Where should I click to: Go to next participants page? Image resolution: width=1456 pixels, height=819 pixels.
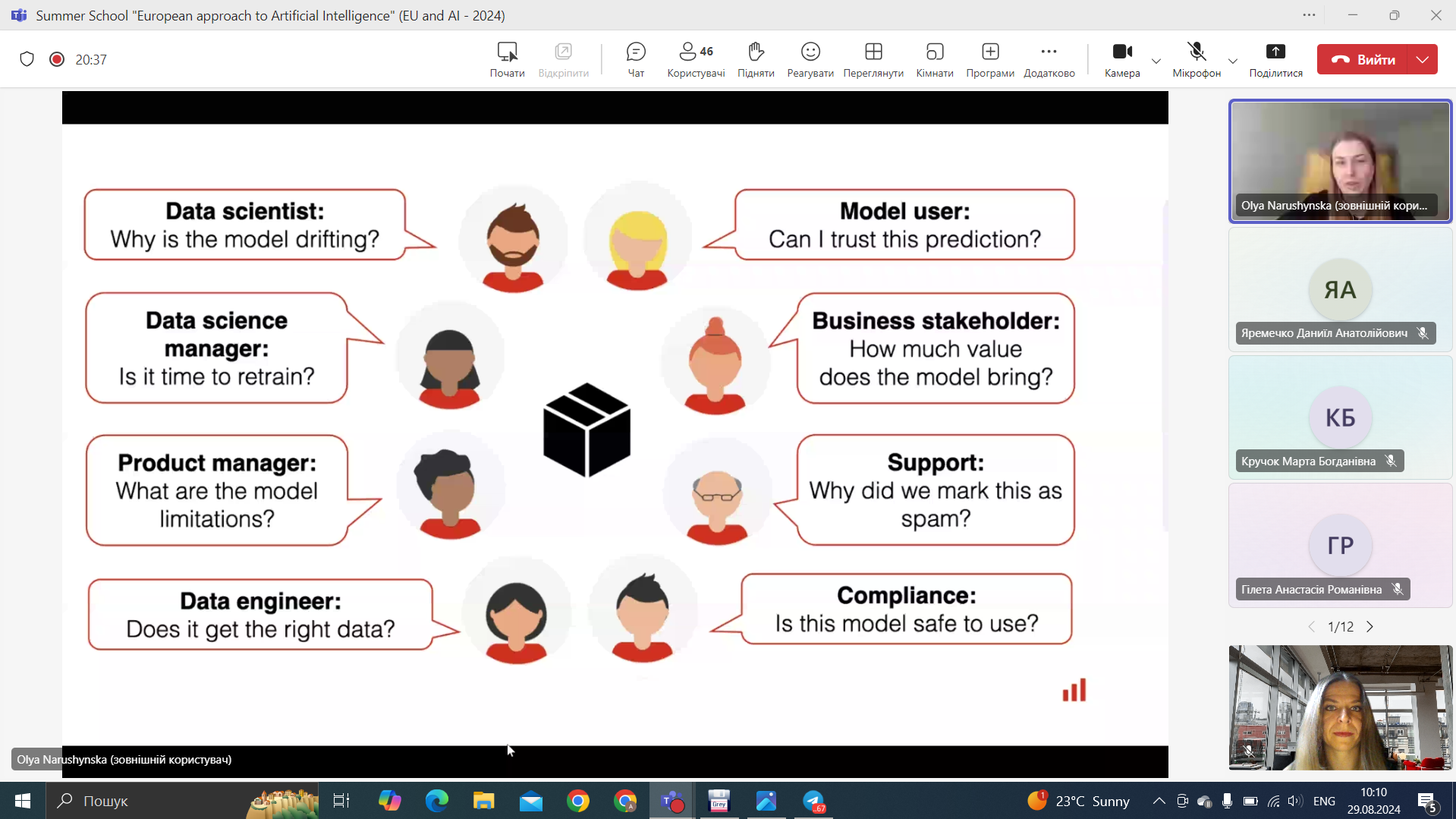point(1370,627)
